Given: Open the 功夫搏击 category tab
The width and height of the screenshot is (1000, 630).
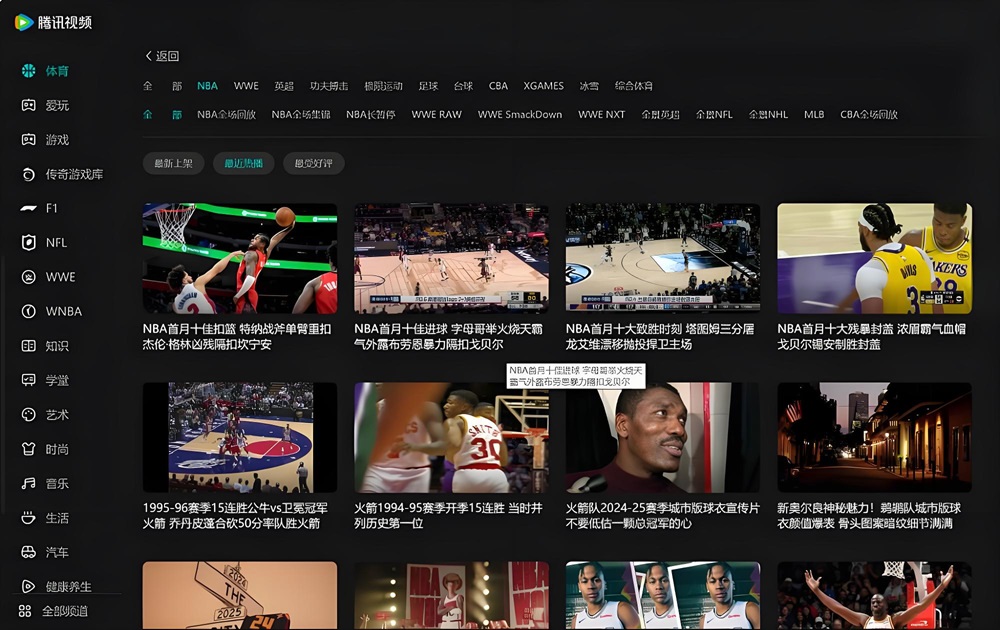Looking at the screenshot, I should (329, 86).
